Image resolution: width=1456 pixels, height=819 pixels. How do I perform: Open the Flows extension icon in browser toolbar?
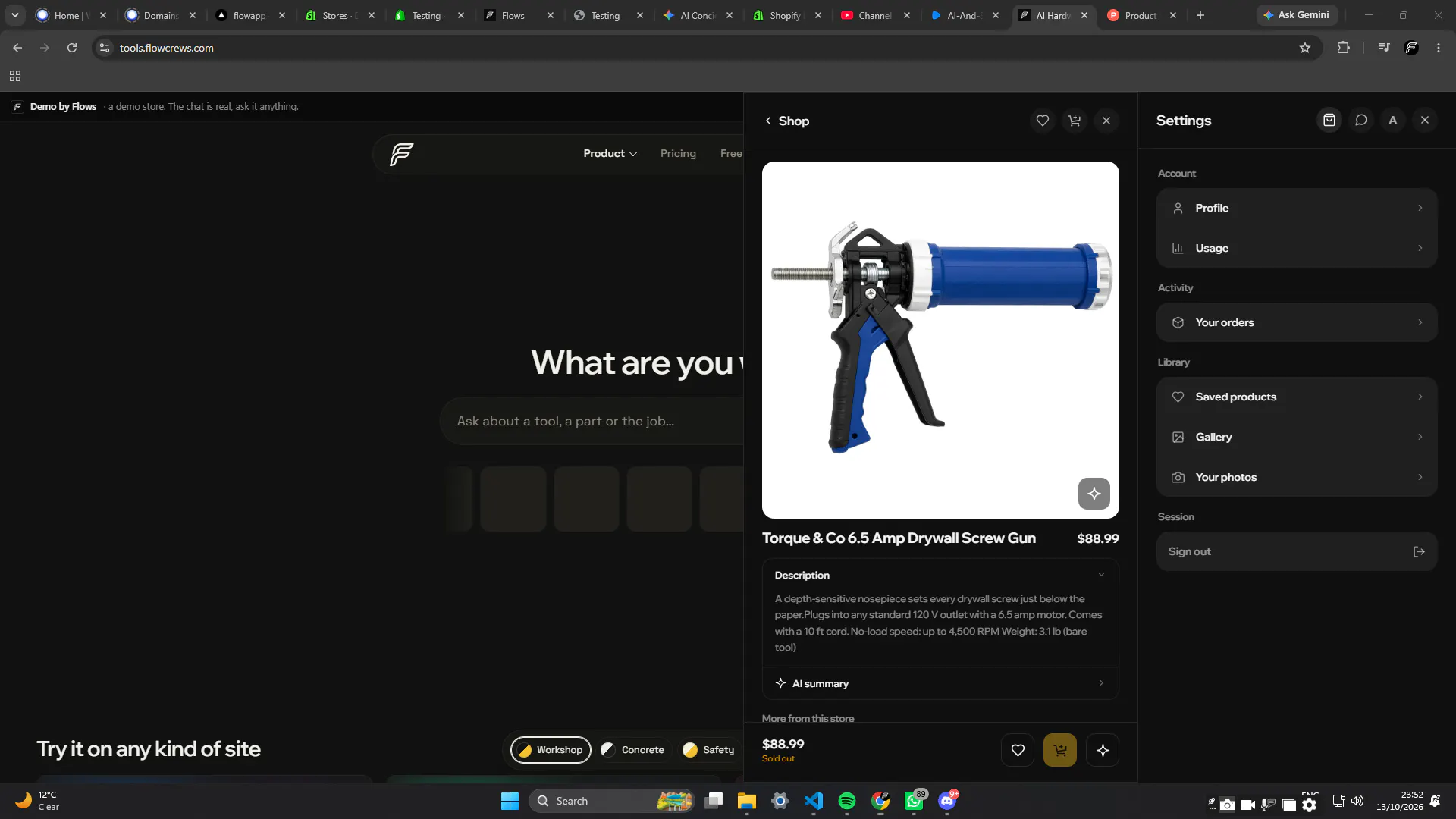click(1411, 48)
